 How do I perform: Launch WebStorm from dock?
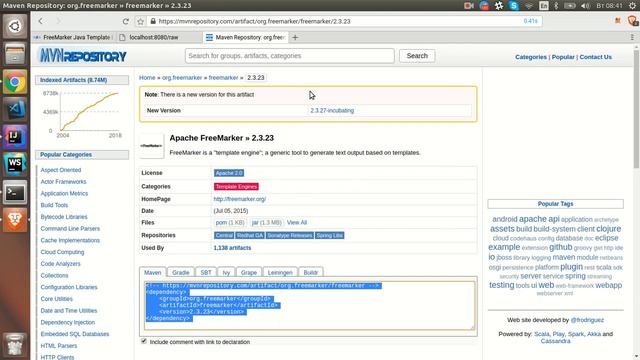15,164
